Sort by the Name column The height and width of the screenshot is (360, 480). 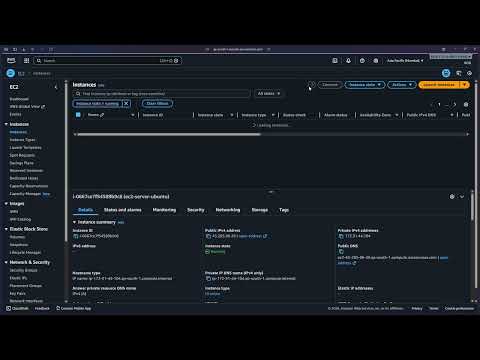click(132, 115)
